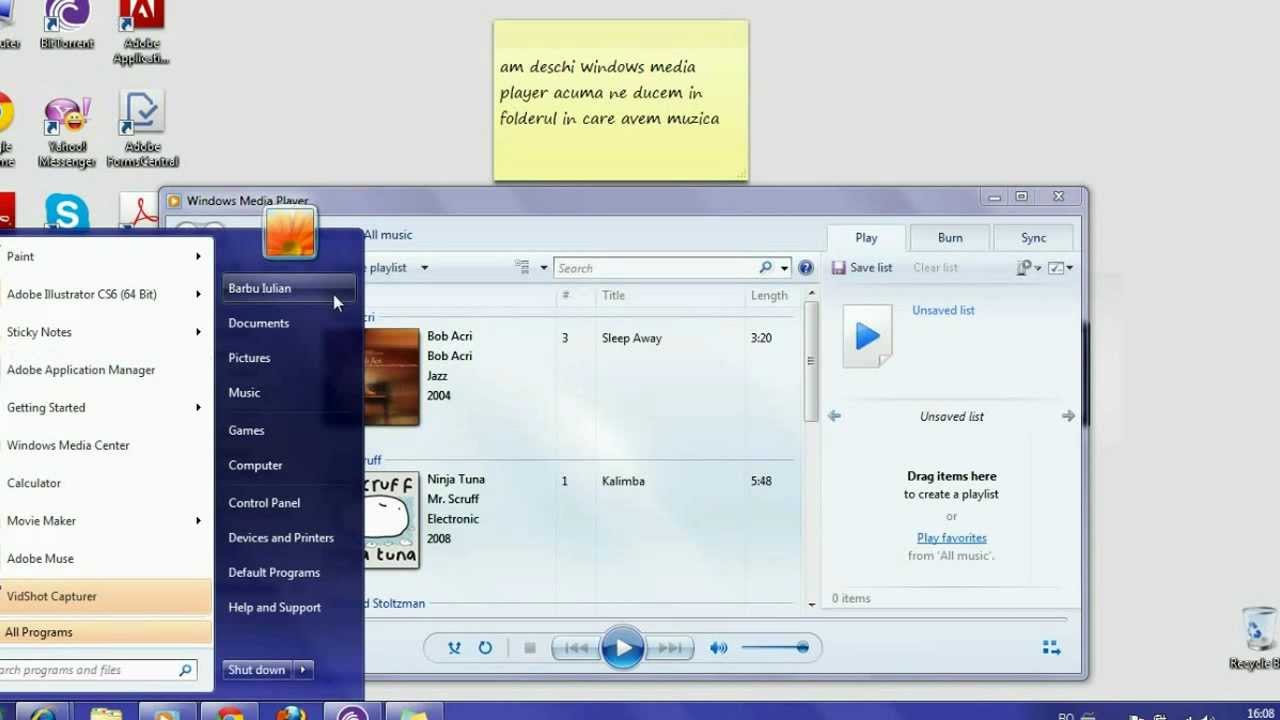Click the search magnifier icon in Media Player
The height and width of the screenshot is (720, 1280).
pos(765,268)
